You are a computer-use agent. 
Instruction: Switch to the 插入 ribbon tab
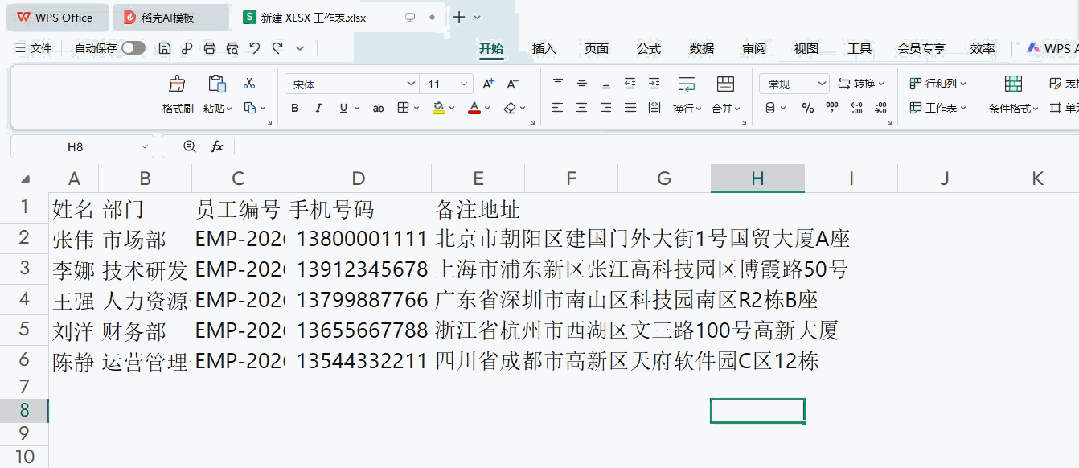click(544, 48)
